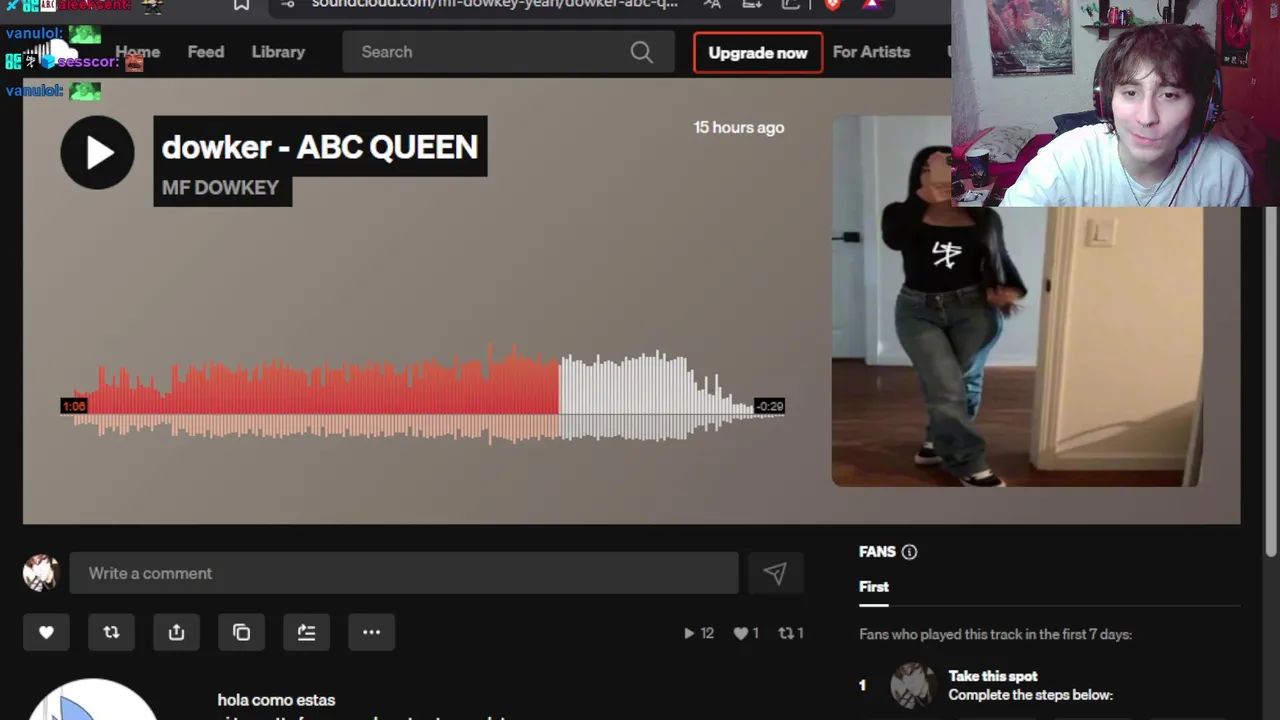Click the soundcloud.com URL in the address bar

pos(494,4)
